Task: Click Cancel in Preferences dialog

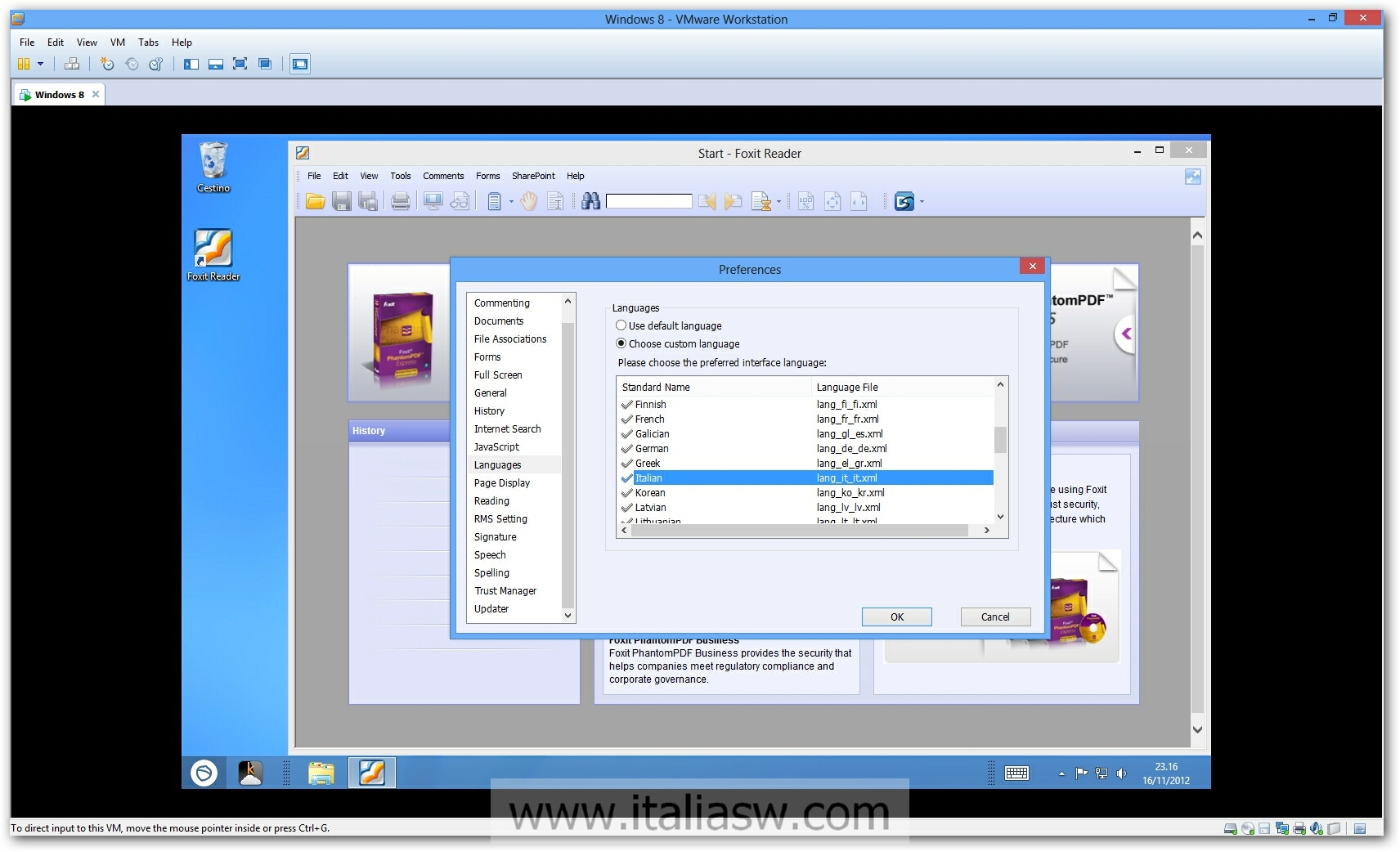Action: tap(995, 617)
